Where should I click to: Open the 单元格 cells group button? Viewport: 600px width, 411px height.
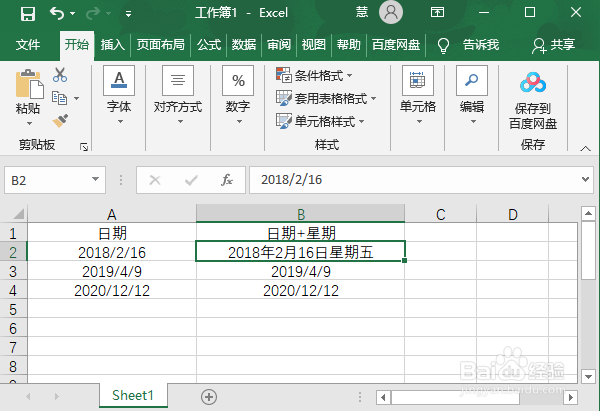click(x=418, y=95)
